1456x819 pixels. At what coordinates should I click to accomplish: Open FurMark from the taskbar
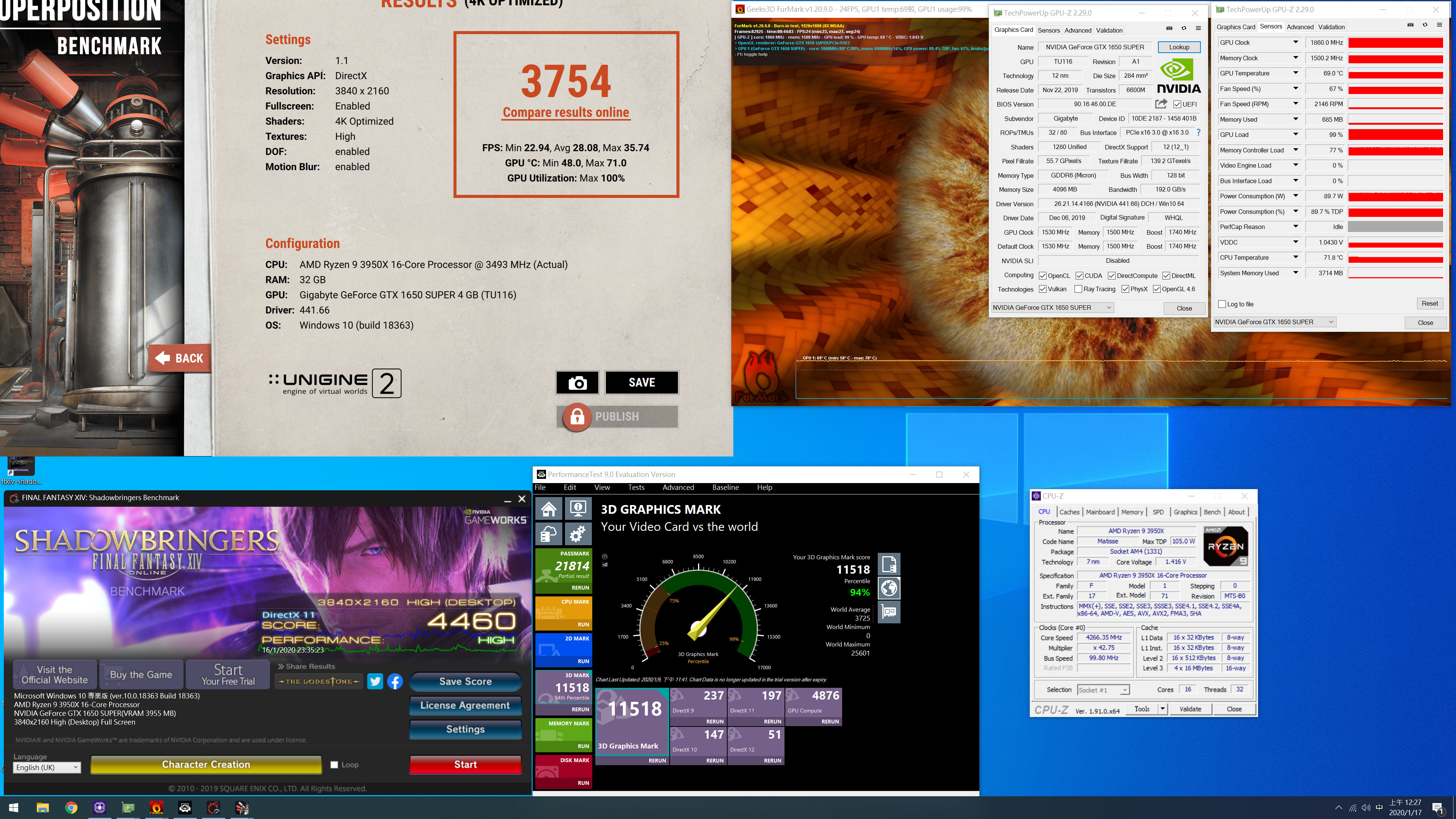pyautogui.click(x=157, y=808)
